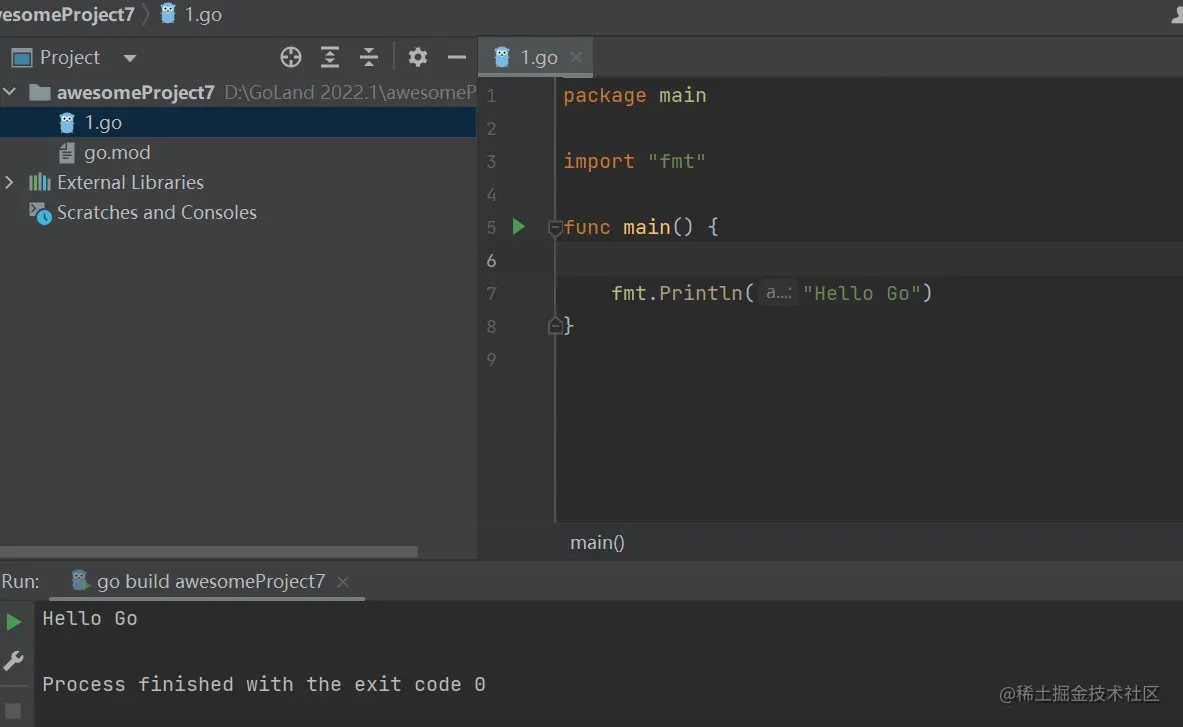
Task: Click the import keyword on line 3
Action: click(x=598, y=161)
